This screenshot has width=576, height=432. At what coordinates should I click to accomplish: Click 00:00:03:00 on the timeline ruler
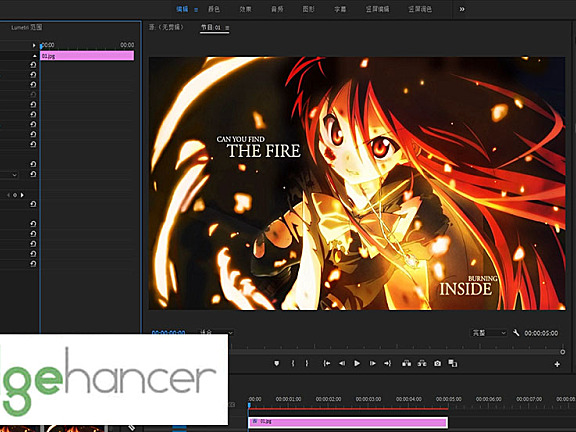tap(368, 399)
